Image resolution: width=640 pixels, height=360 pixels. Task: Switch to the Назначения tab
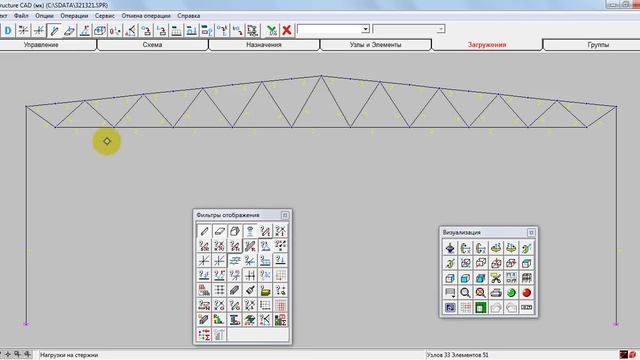pyautogui.click(x=264, y=45)
